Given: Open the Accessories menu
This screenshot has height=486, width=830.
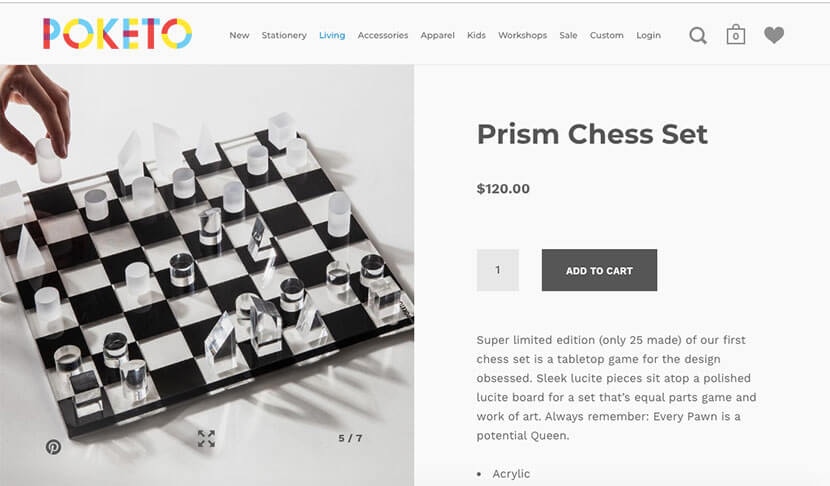Looking at the screenshot, I should [383, 35].
